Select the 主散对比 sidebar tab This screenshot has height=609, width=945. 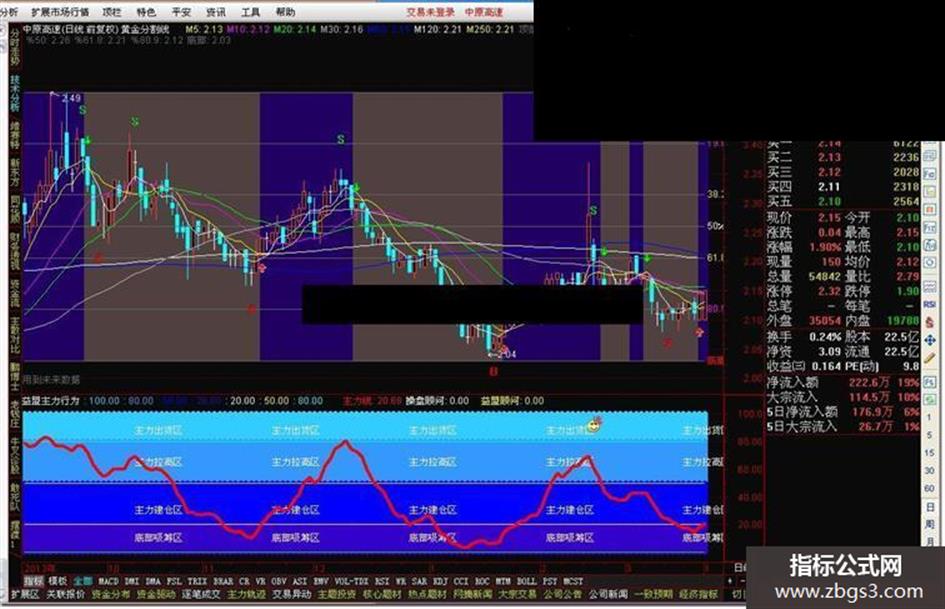(14, 335)
